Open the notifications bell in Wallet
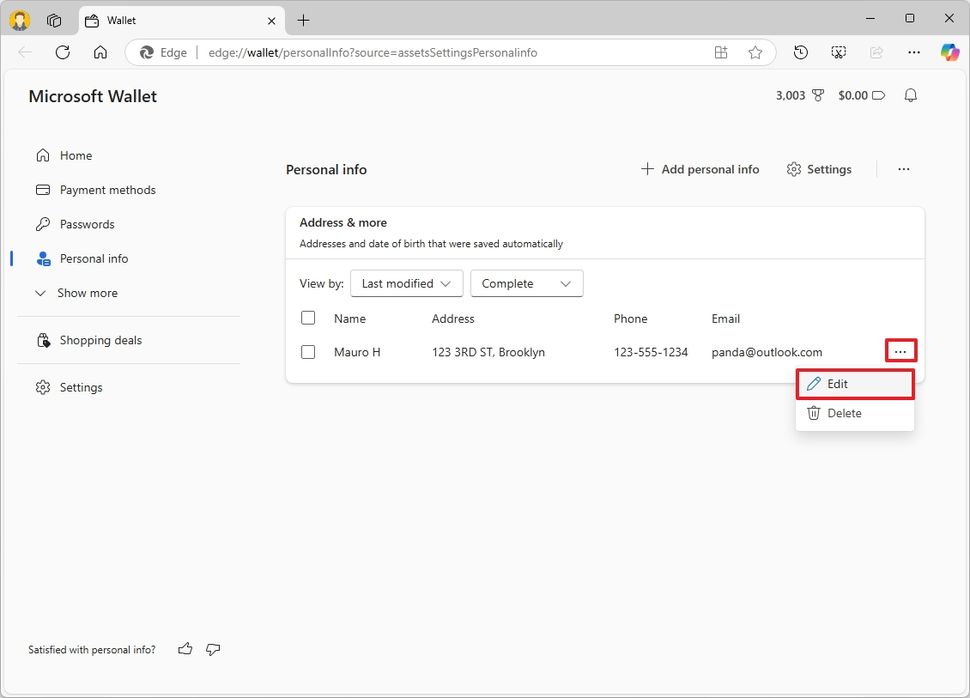970x698 pixels. (x=910, y=95)
